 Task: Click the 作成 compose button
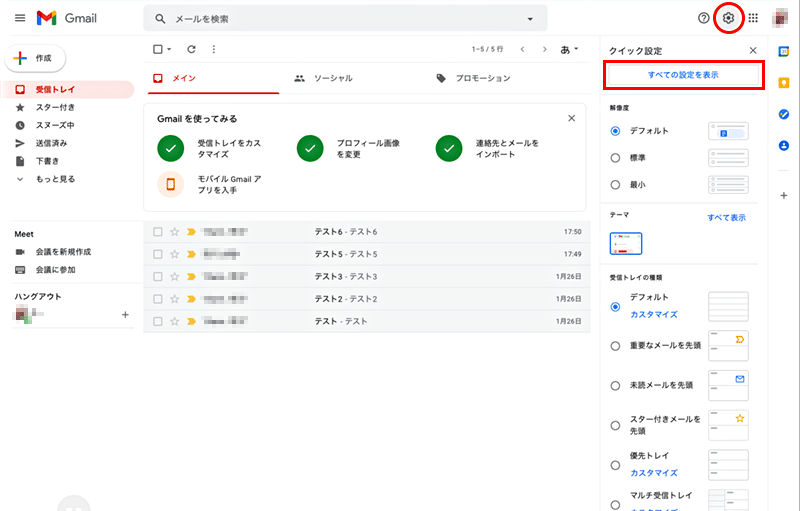[x=35, y=58]
